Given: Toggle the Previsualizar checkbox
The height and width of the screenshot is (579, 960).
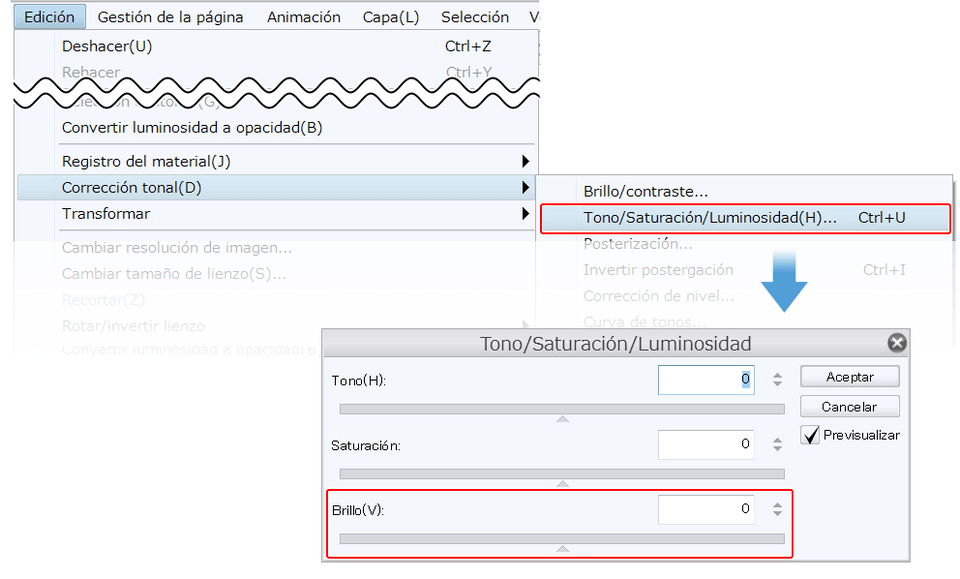Looking at the screenshot, I should [x=810, y=435].
